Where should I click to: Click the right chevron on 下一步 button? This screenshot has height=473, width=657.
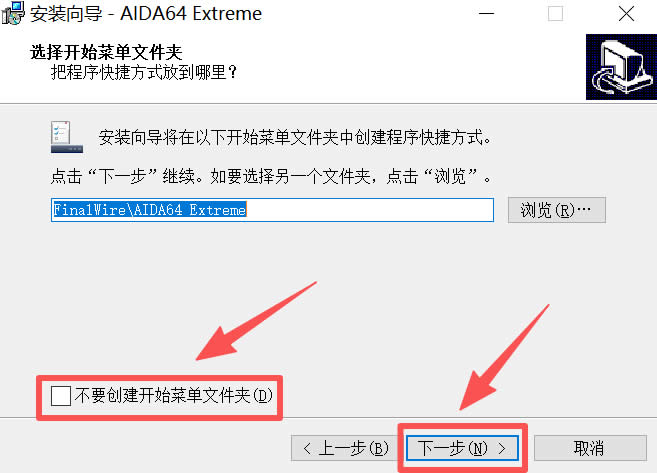(502, 449)
